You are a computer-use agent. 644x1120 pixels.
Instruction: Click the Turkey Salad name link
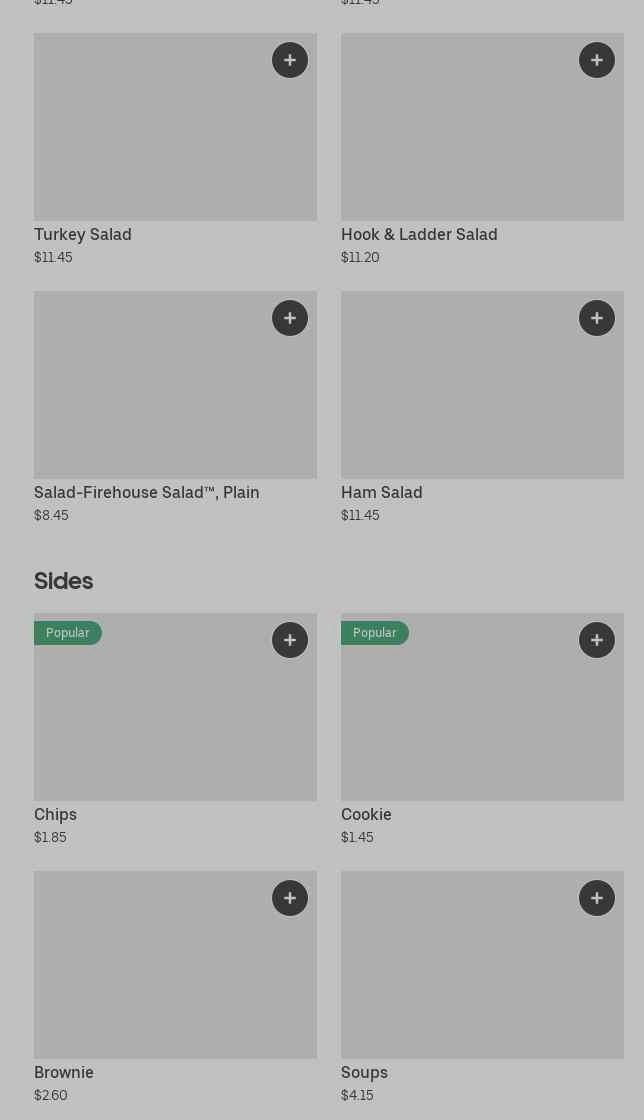point(83,234)
